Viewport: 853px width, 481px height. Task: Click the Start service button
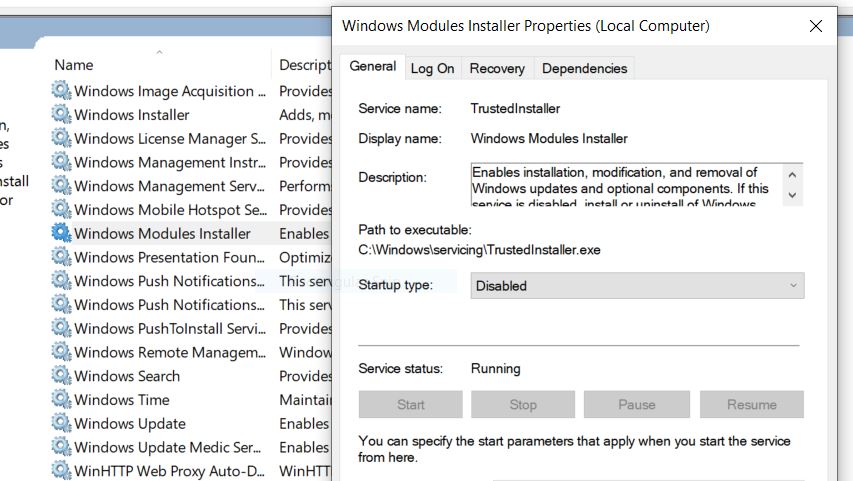[411, 405]
